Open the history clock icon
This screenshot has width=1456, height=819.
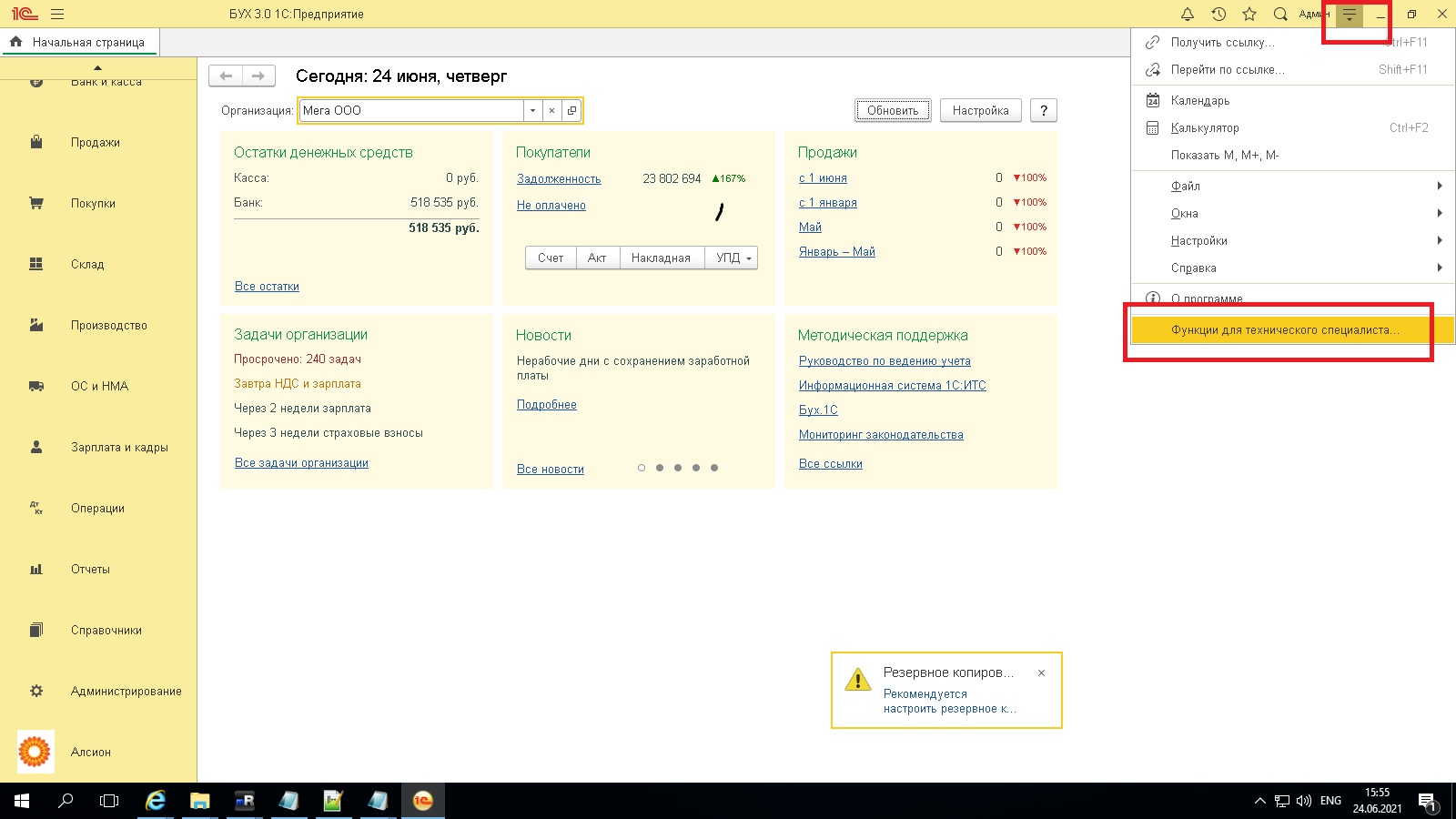coord(1218,15)
